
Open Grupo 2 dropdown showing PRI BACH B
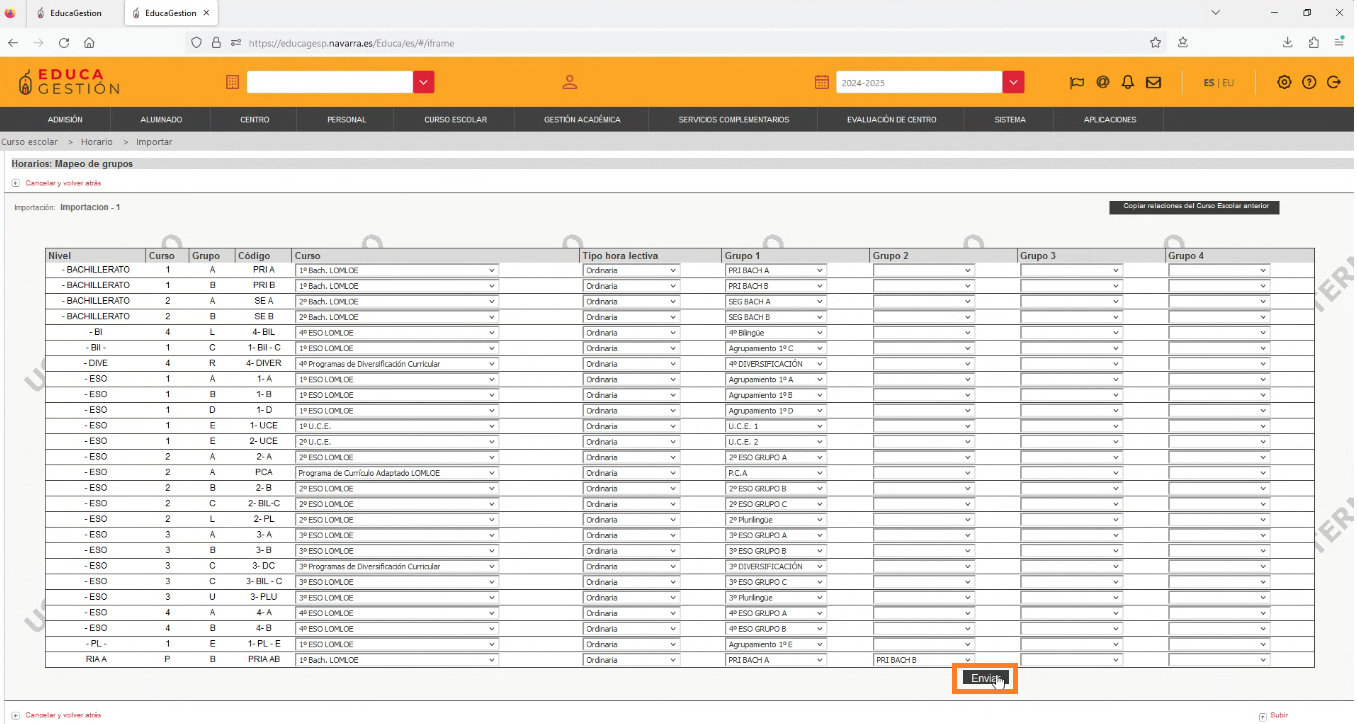923,660
